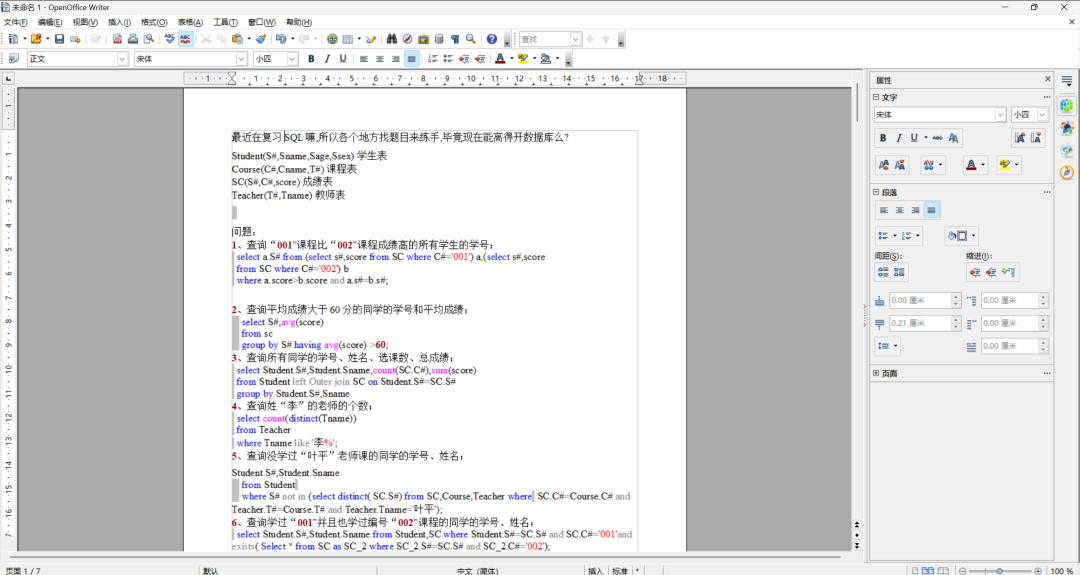
Task: Open the 插入(I) menu
Action: (x=119, y=22)
